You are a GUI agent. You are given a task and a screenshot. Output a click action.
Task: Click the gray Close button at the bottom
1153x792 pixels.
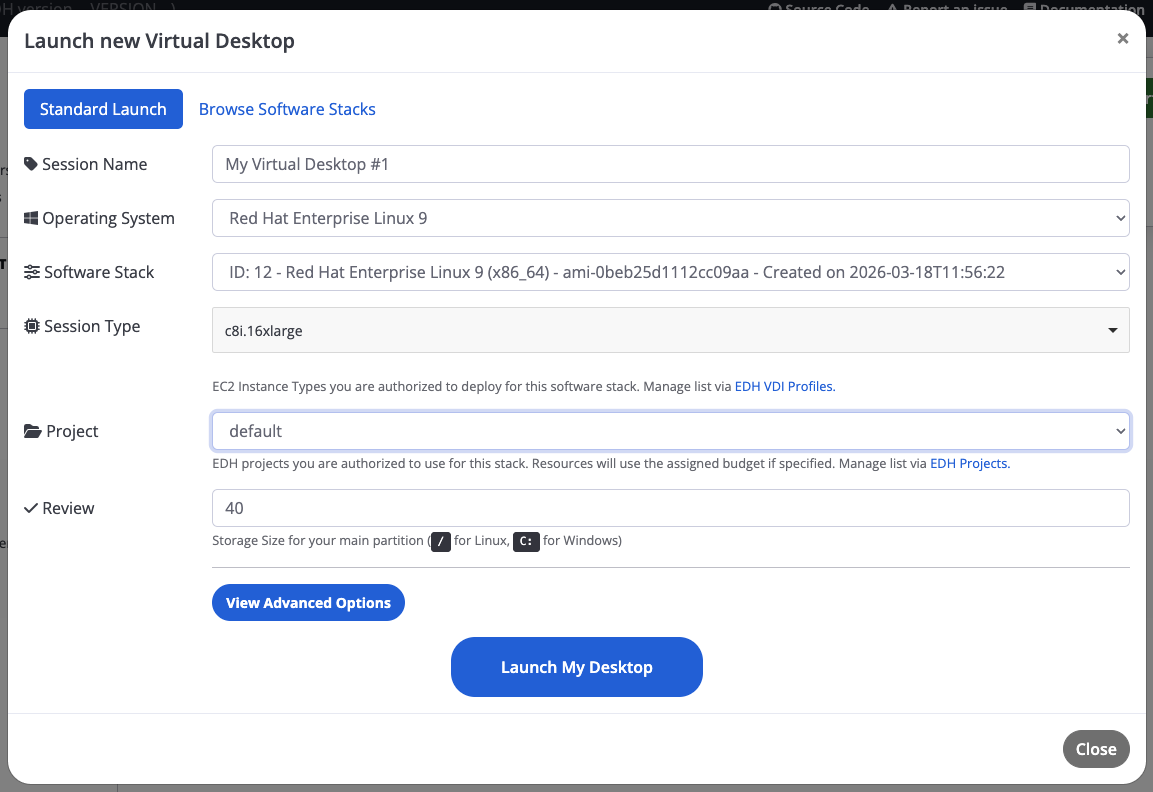[1095, 749]
